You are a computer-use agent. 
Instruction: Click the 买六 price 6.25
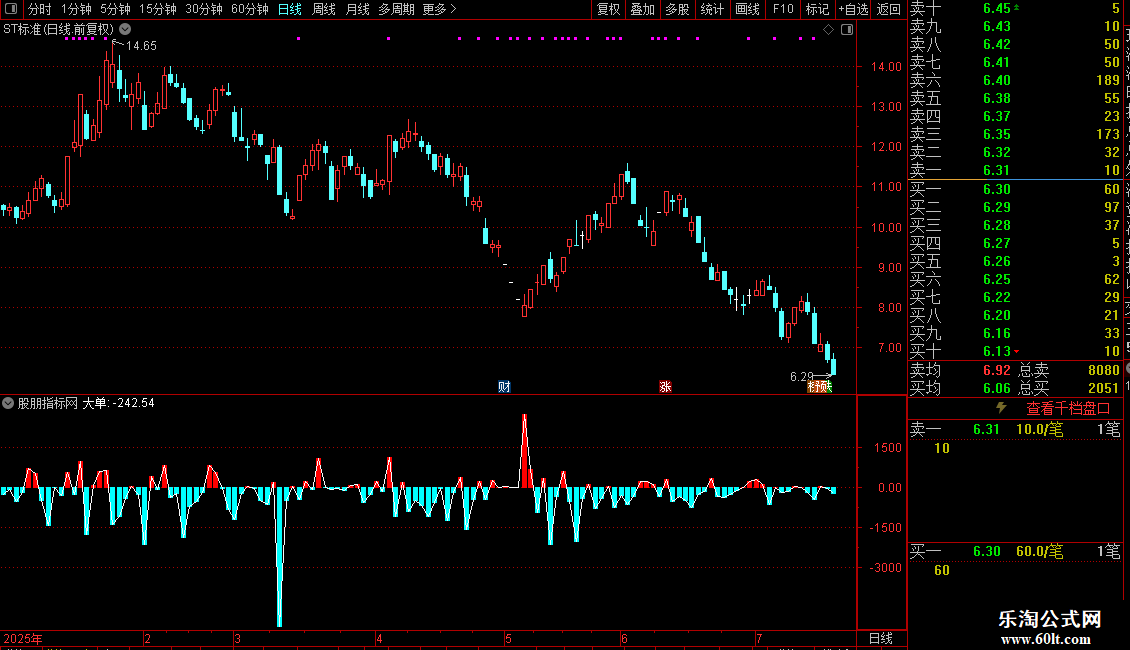[x=997, y=279]
